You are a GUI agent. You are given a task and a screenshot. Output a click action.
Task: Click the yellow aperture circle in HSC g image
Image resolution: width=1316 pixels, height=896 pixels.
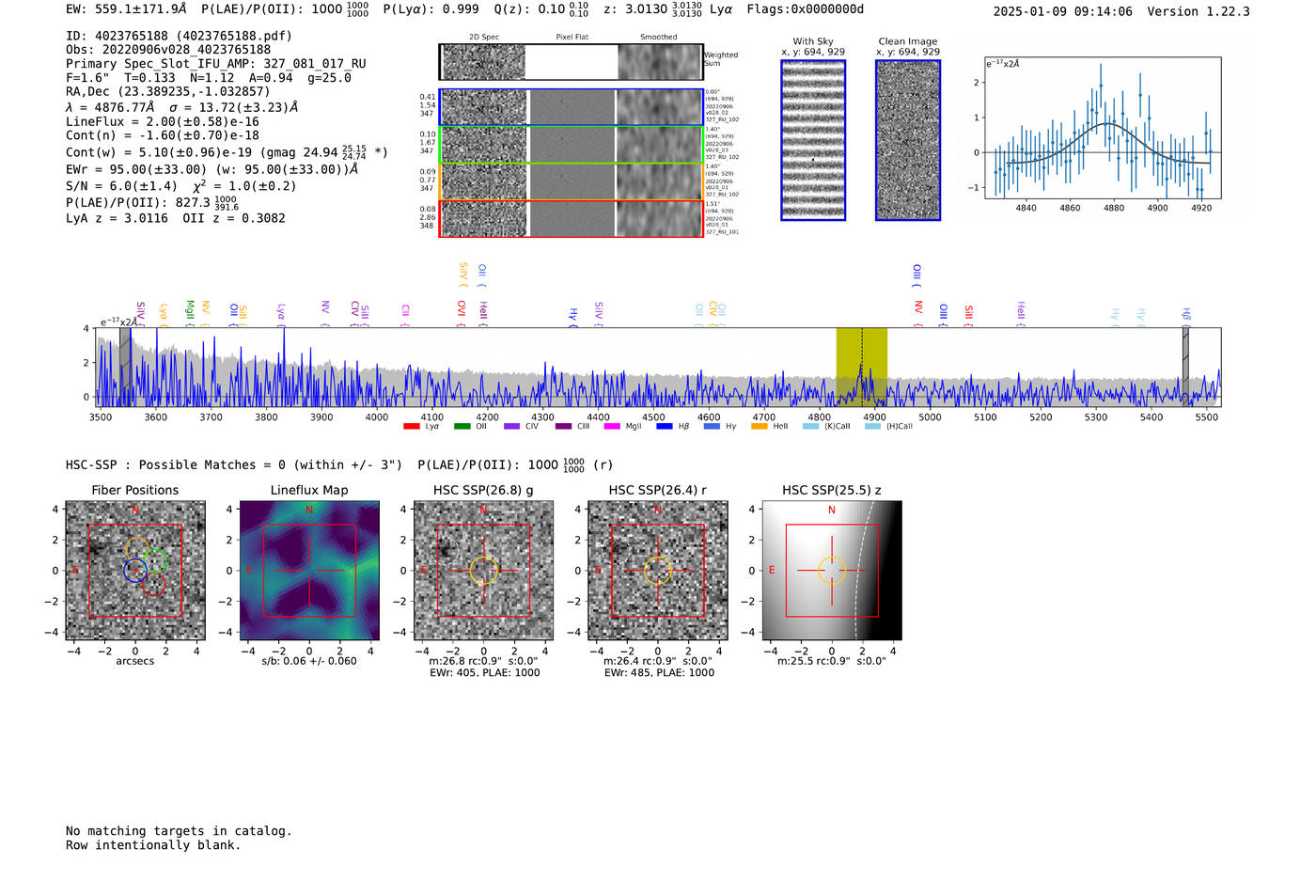[483, 571]
